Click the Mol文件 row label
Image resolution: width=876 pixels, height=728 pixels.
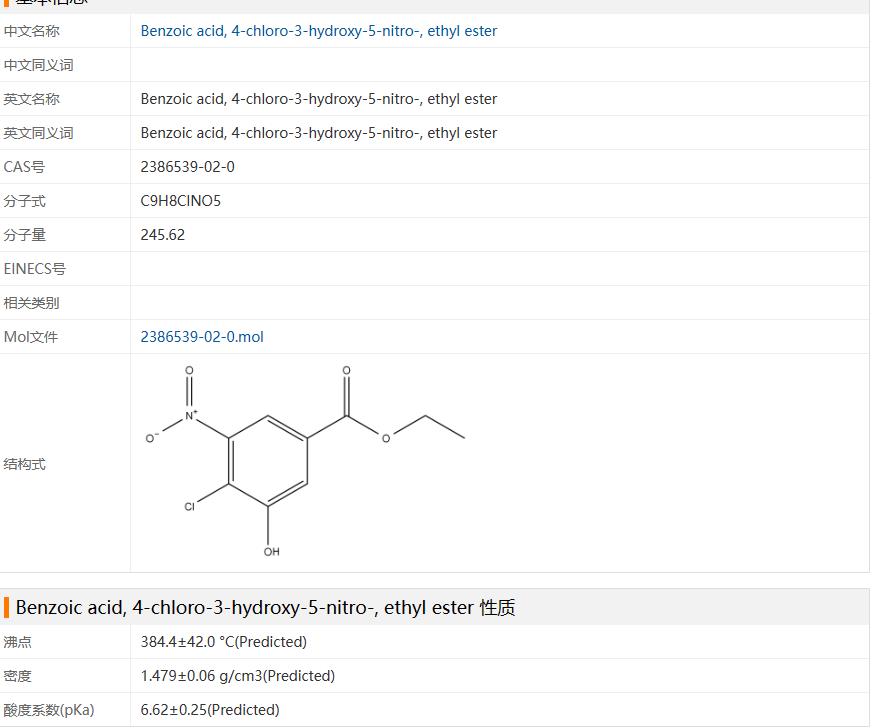31,337
